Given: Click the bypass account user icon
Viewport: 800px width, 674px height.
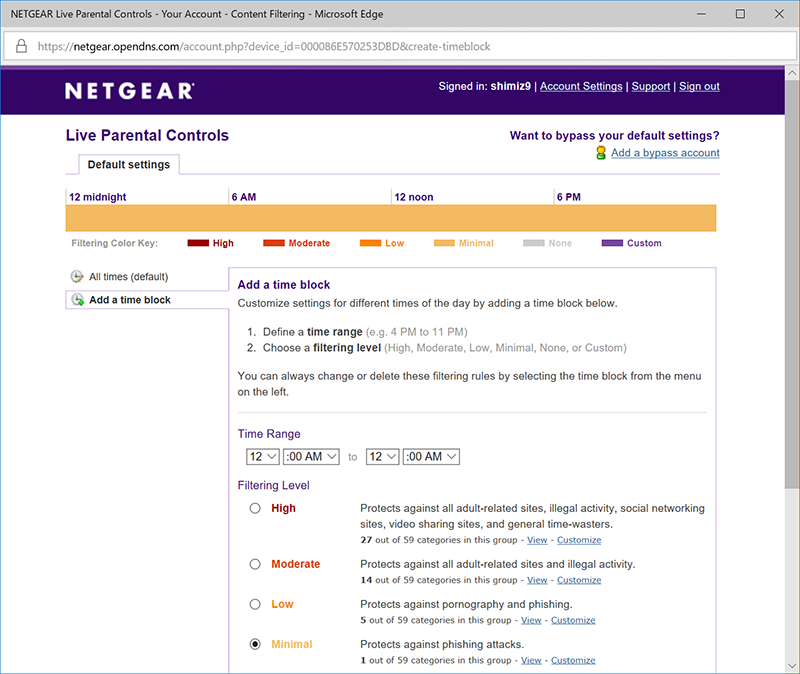Looking at the screenshot, I should tap(600, 153).
